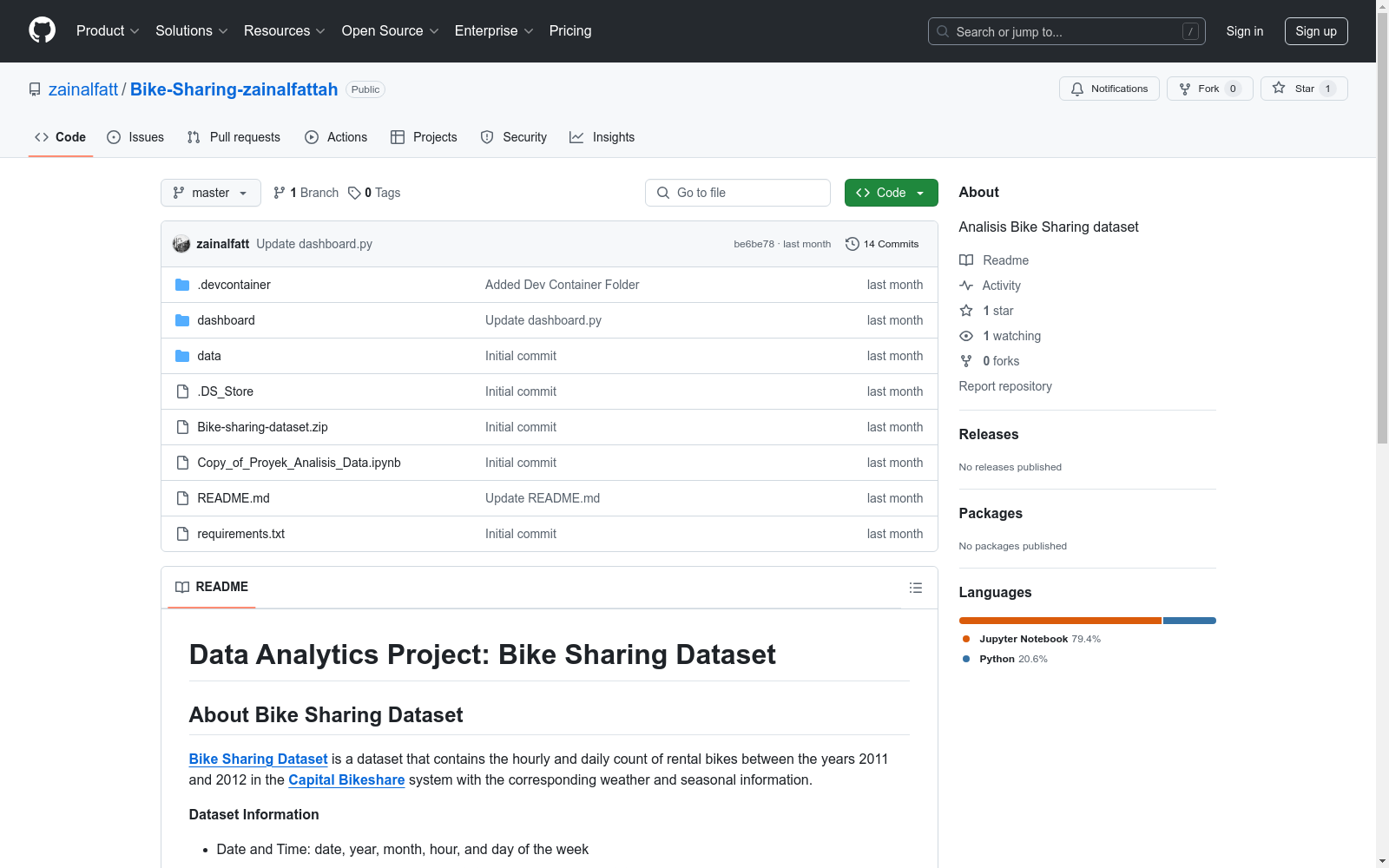Open the .devcontainer folder
1389x868 pixels.
click(x=234, y=285)
